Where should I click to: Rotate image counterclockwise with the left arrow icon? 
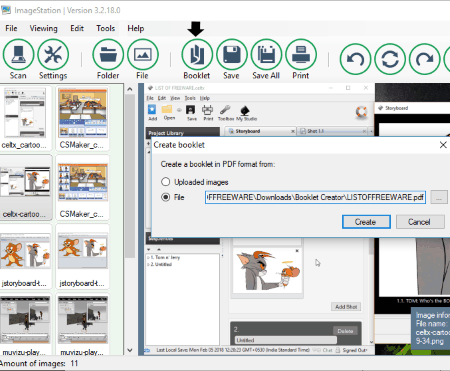(x=355, y=59)
